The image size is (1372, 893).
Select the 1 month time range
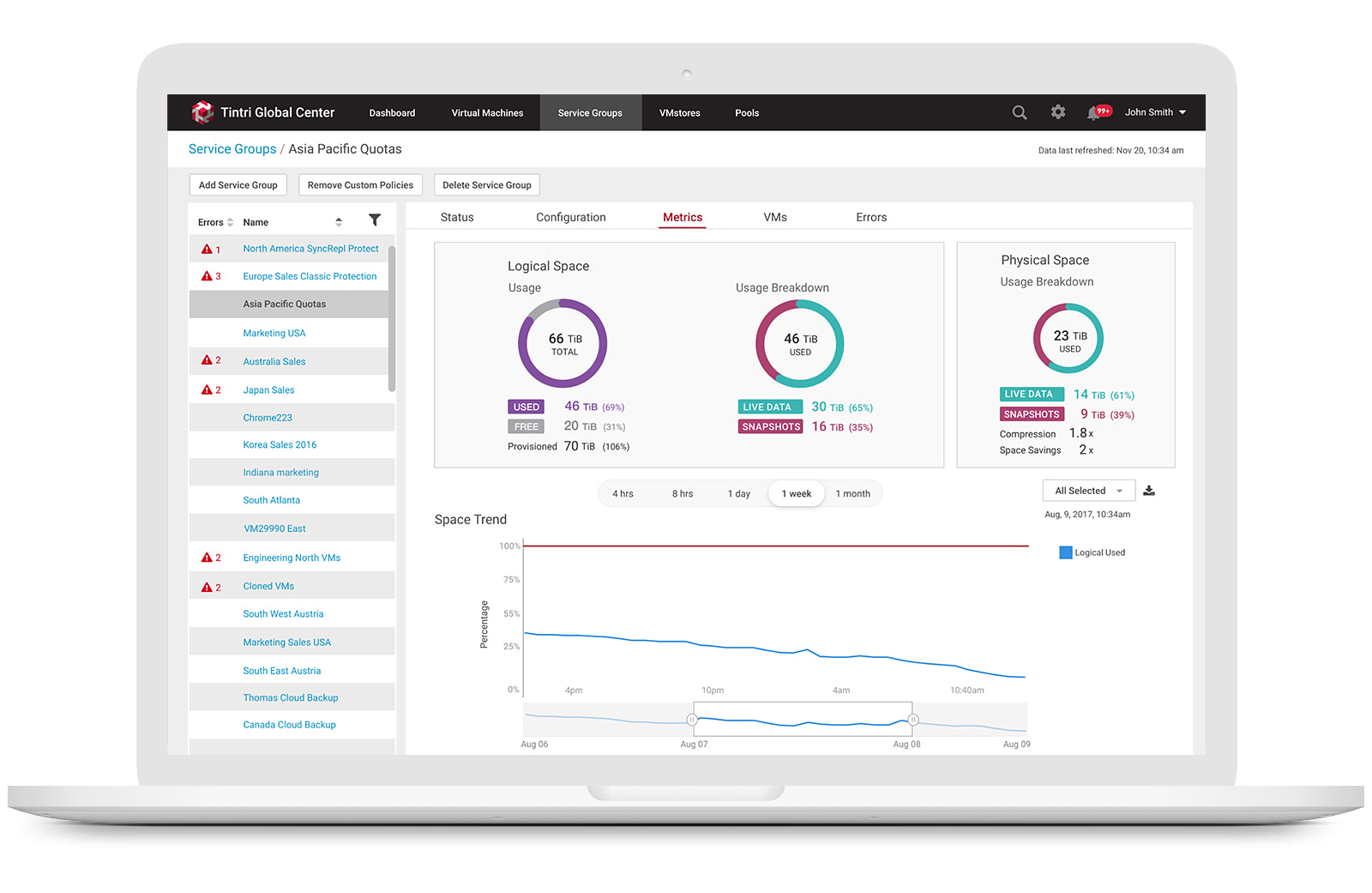pos(853,494)
